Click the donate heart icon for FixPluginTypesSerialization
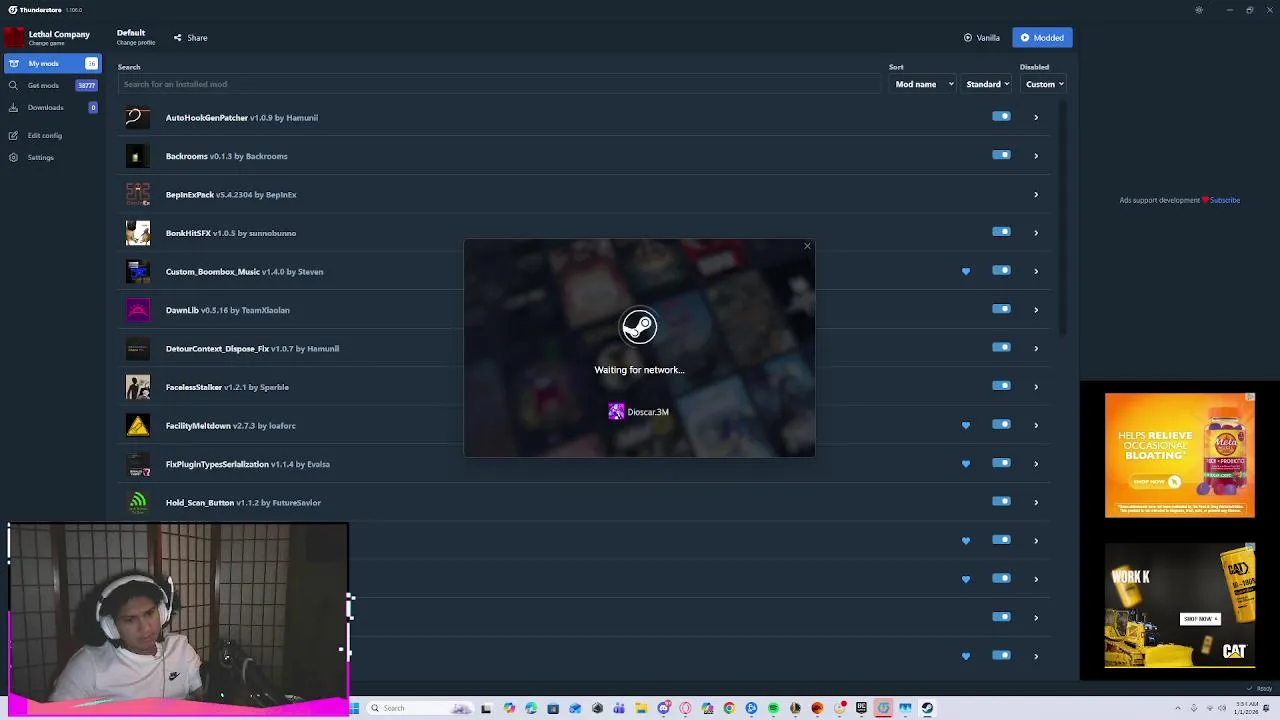 click(x=966, y=464)
